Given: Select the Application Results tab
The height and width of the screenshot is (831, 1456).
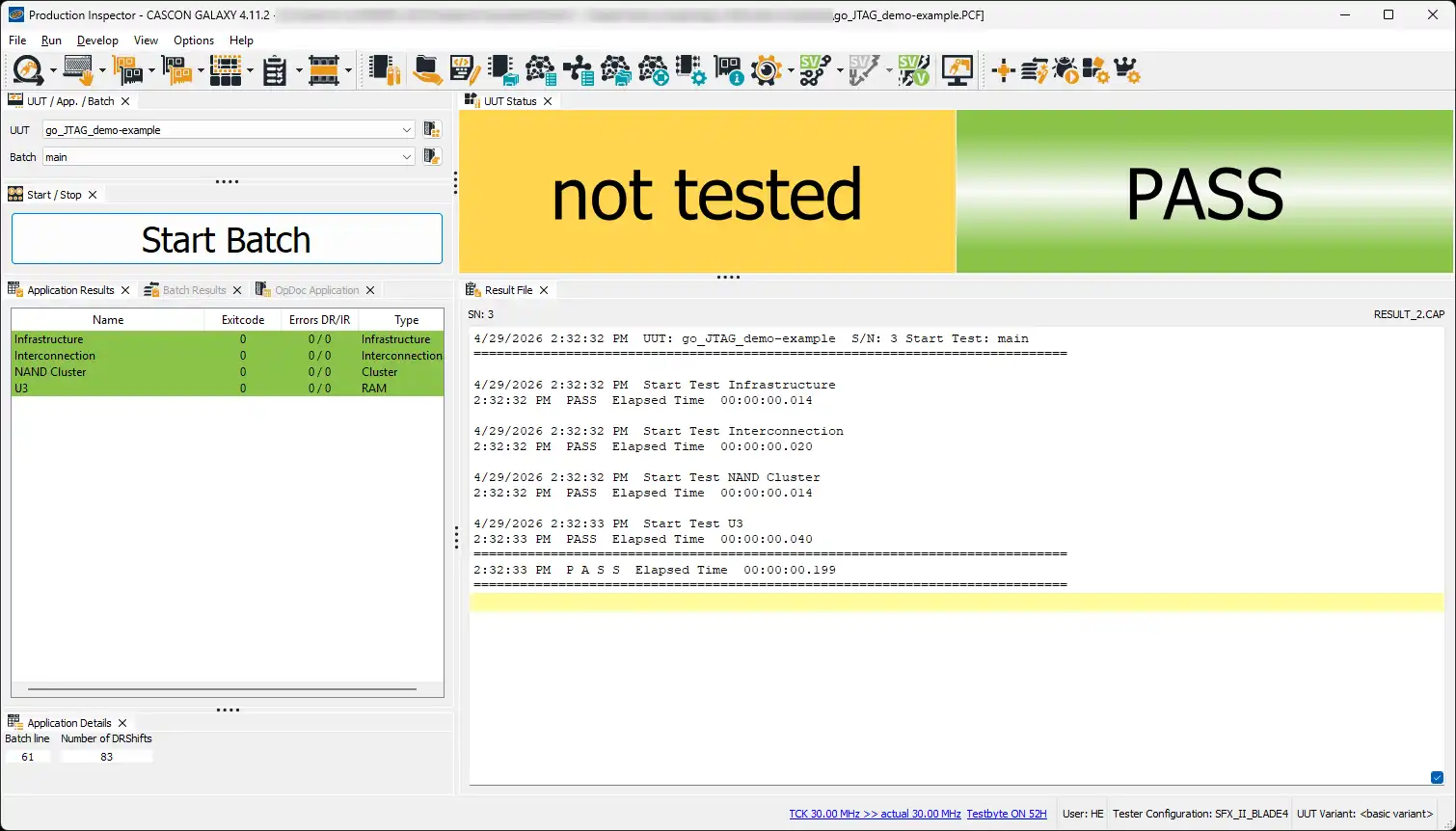Looking at the screenshot, I should 70,290.
